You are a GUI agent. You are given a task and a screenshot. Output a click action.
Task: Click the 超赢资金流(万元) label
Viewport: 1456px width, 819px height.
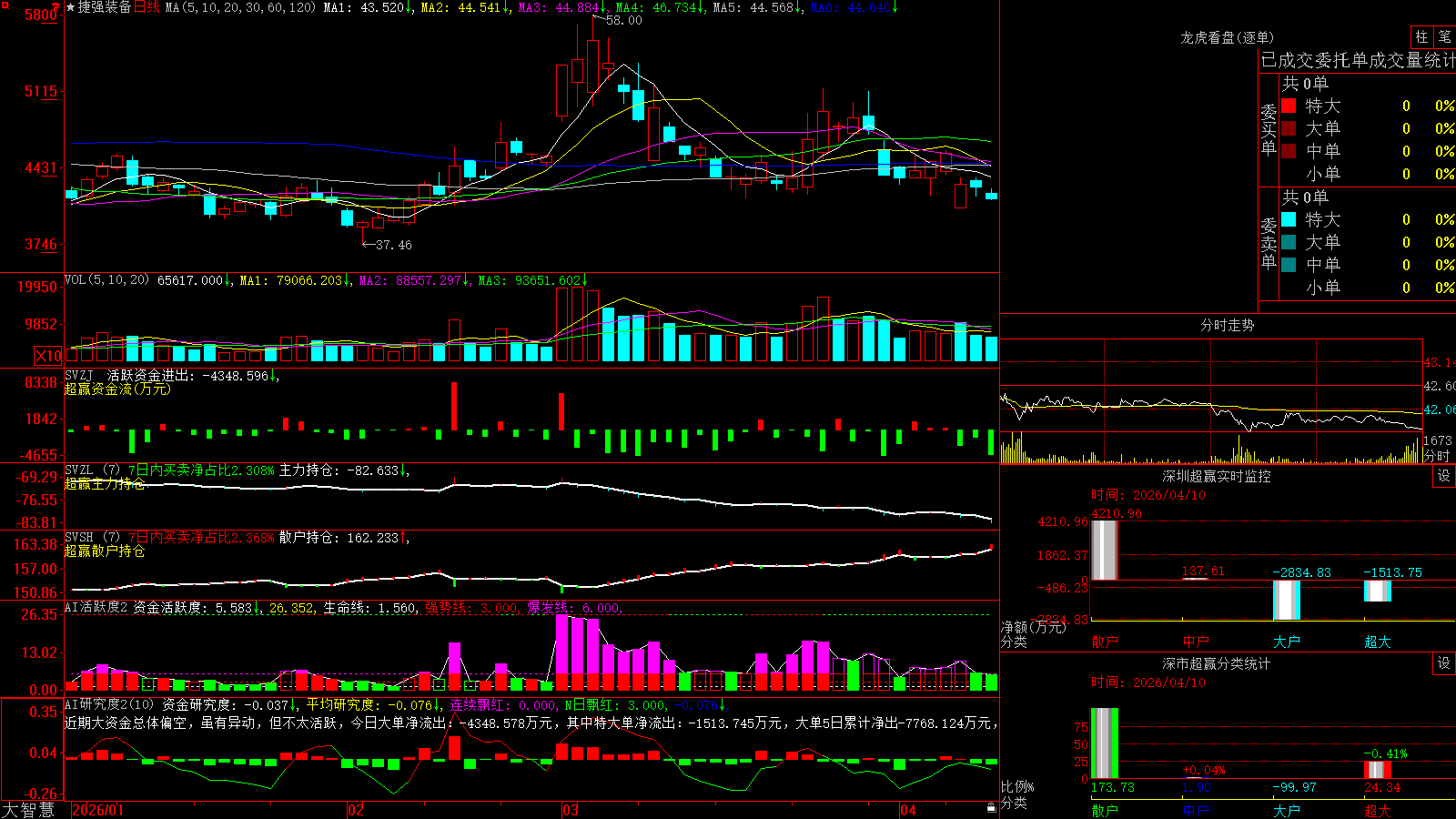[117, 389]
